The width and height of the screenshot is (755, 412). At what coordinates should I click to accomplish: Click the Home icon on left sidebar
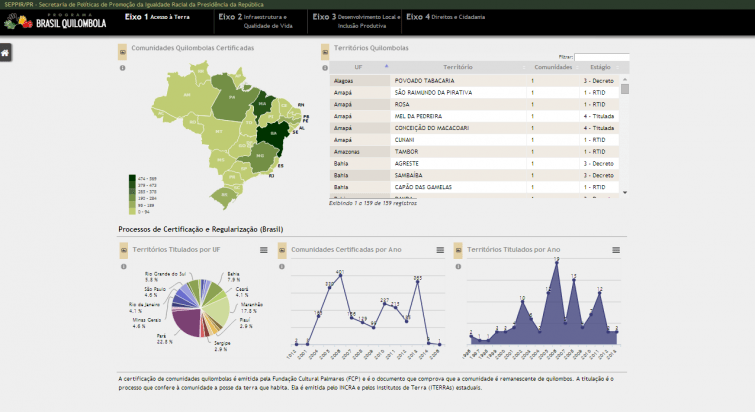(6, 53)
